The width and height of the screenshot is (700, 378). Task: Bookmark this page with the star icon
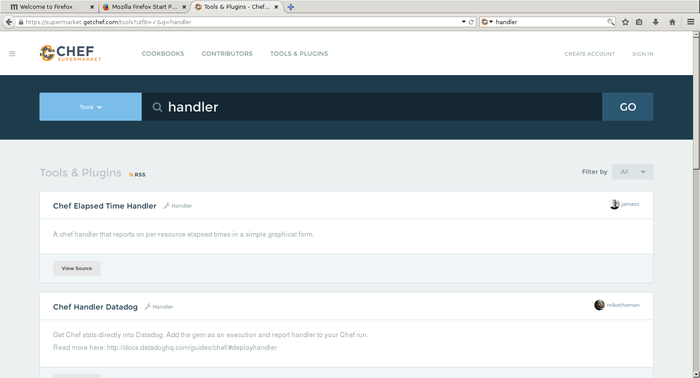[x=625, y=22]
